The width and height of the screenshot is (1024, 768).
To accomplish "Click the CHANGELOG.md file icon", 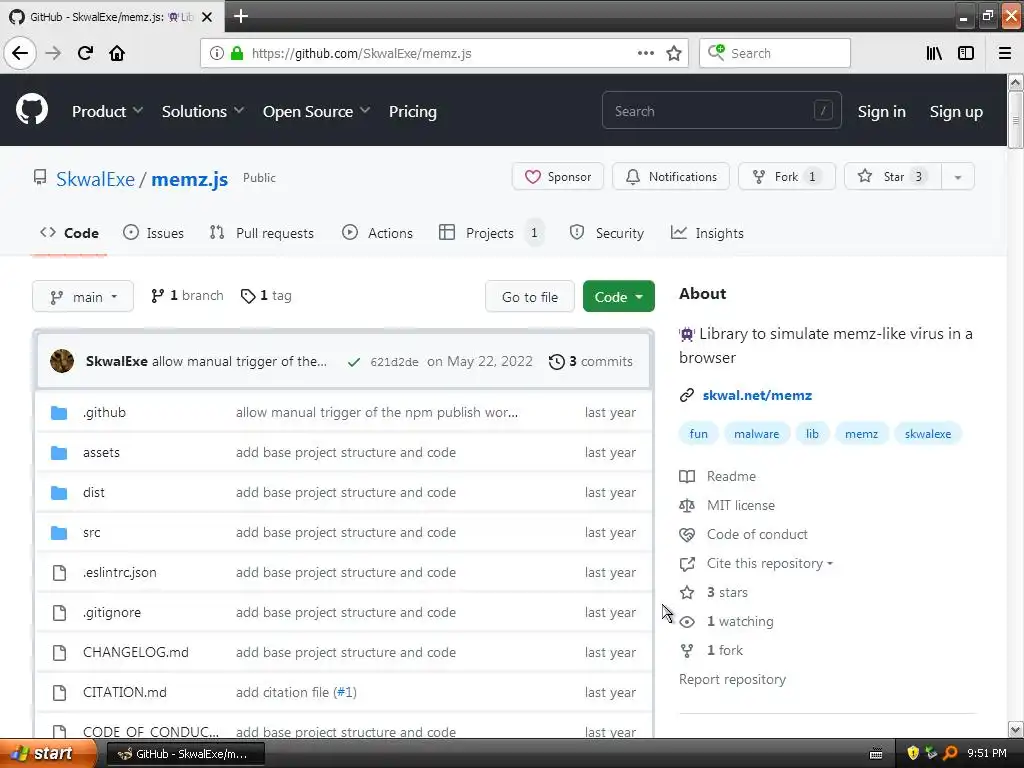I will [59, 652].
